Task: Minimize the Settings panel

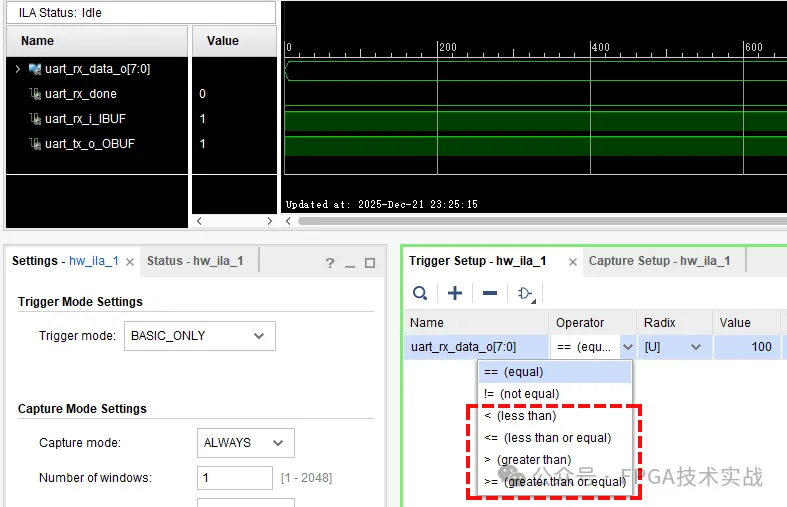Action: point(350,263)
